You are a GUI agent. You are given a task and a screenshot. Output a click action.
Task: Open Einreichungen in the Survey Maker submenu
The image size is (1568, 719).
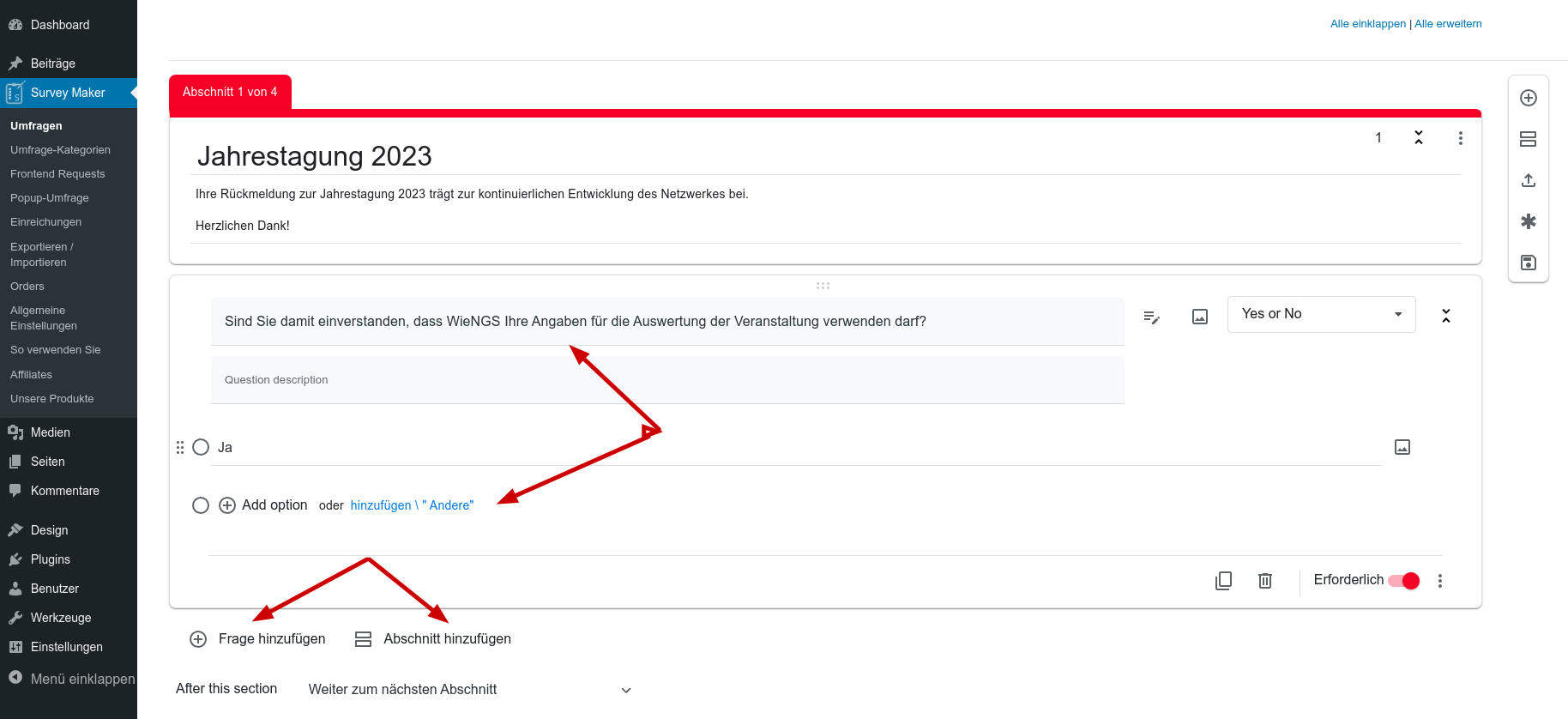46,222
